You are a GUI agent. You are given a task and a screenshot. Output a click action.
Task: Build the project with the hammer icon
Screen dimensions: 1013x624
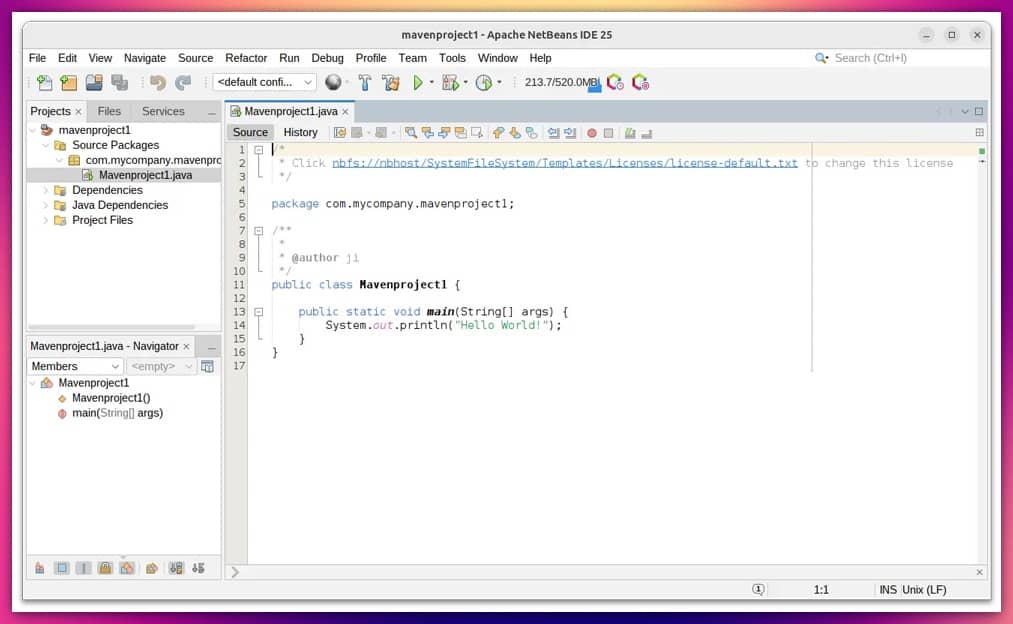point(365,83)
